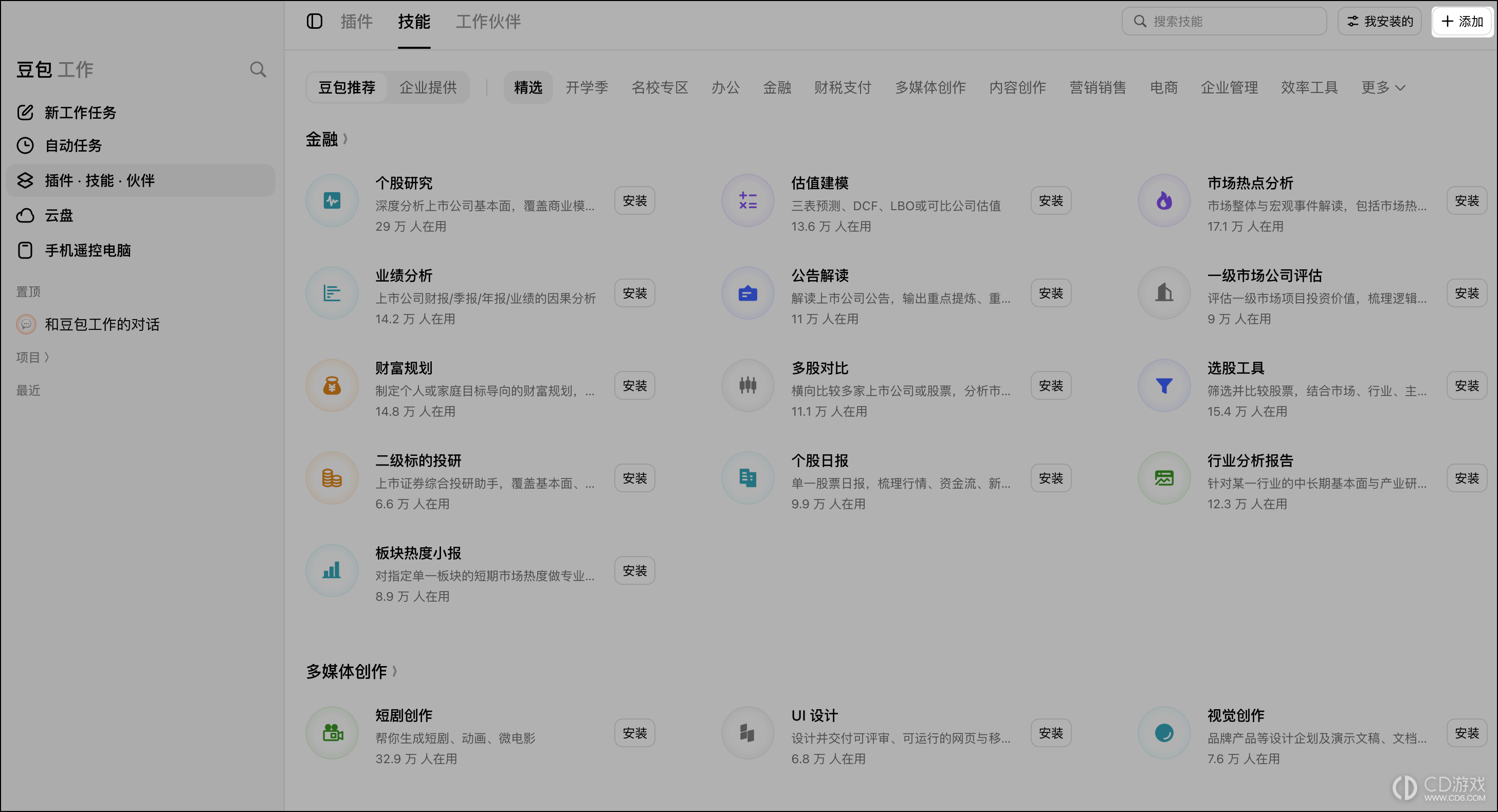The image size is (1498, 812).
Task: Install the 短剧创作 skill
Action: coord(634,733)
